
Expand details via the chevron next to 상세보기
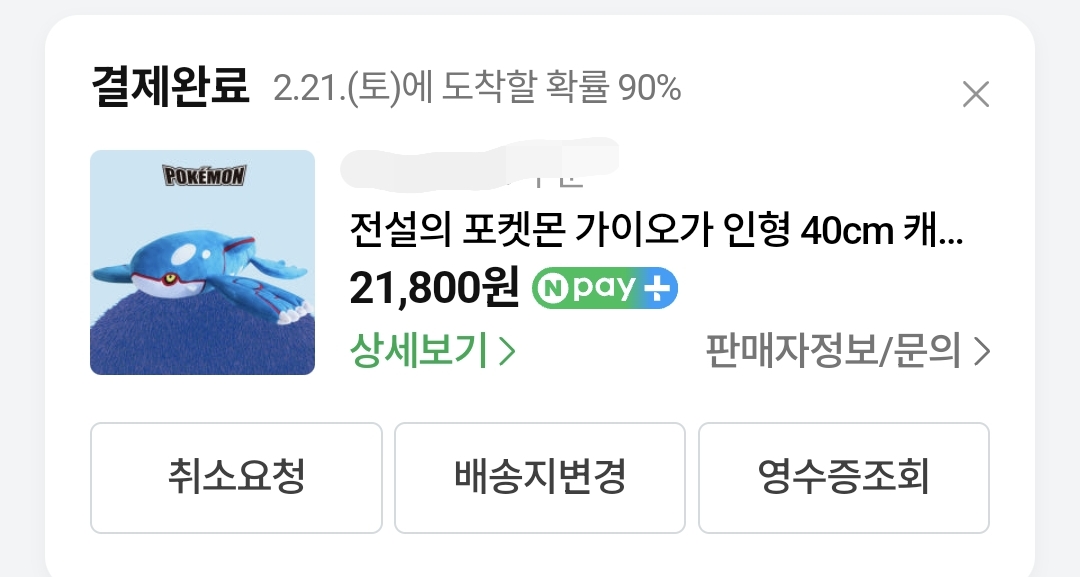506,351
